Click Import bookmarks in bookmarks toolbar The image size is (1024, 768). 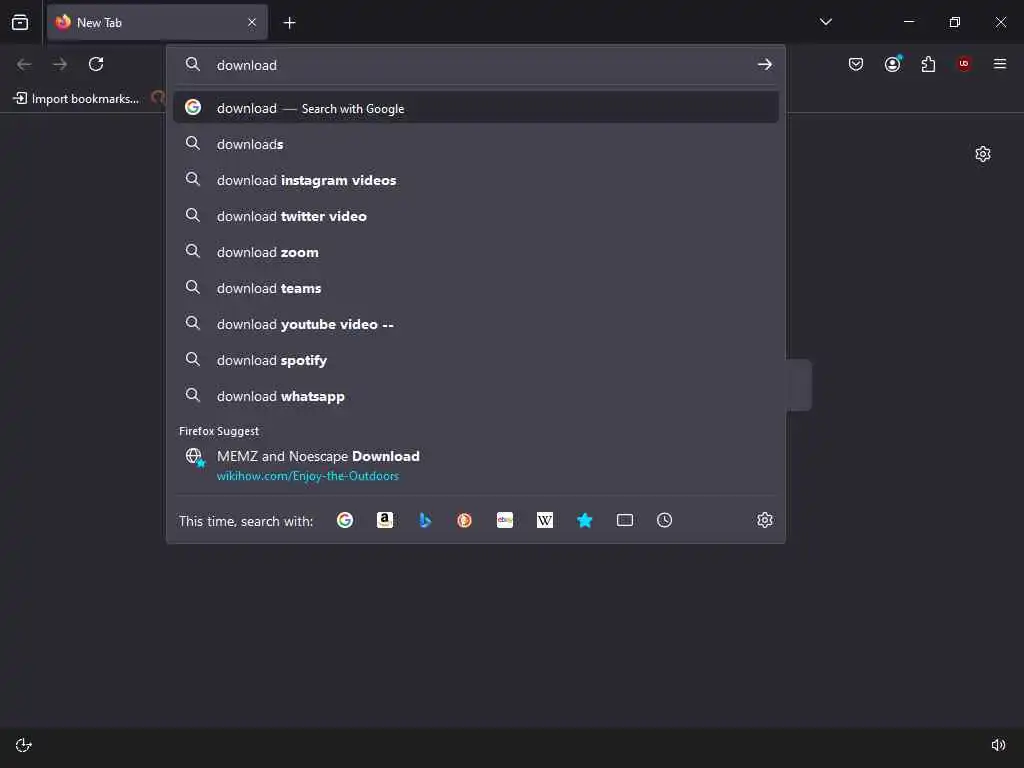(76, 99)
